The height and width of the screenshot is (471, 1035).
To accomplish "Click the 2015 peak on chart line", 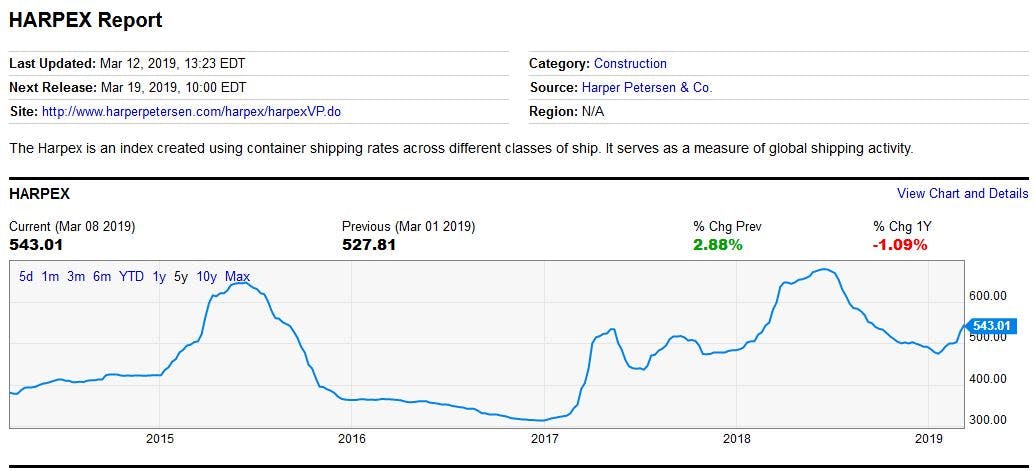I will 238,284.
